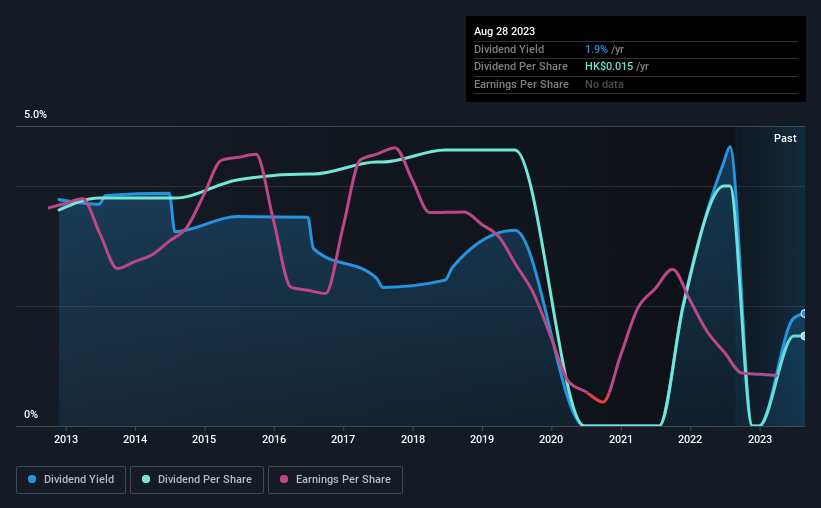The image size is (821, 508).
Task: Click the 5.0% y-axis label
Action: click(36, 115)
